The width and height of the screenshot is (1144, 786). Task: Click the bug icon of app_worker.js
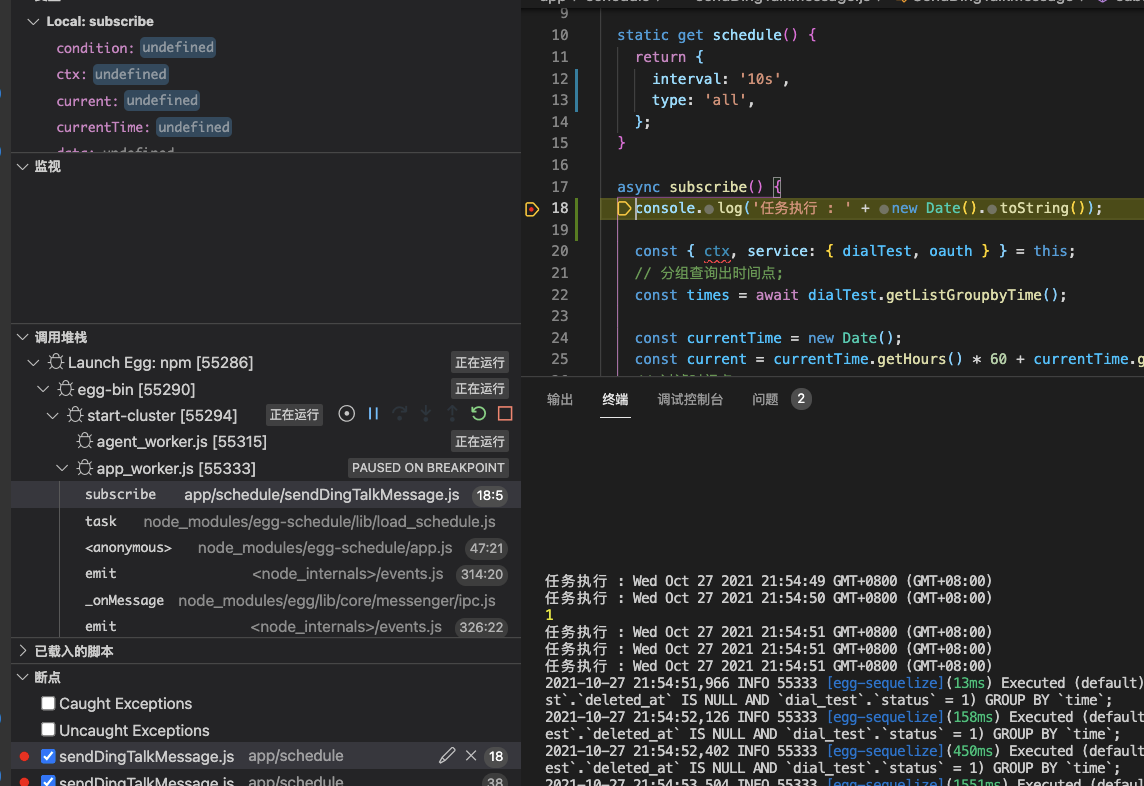(85, 468)
